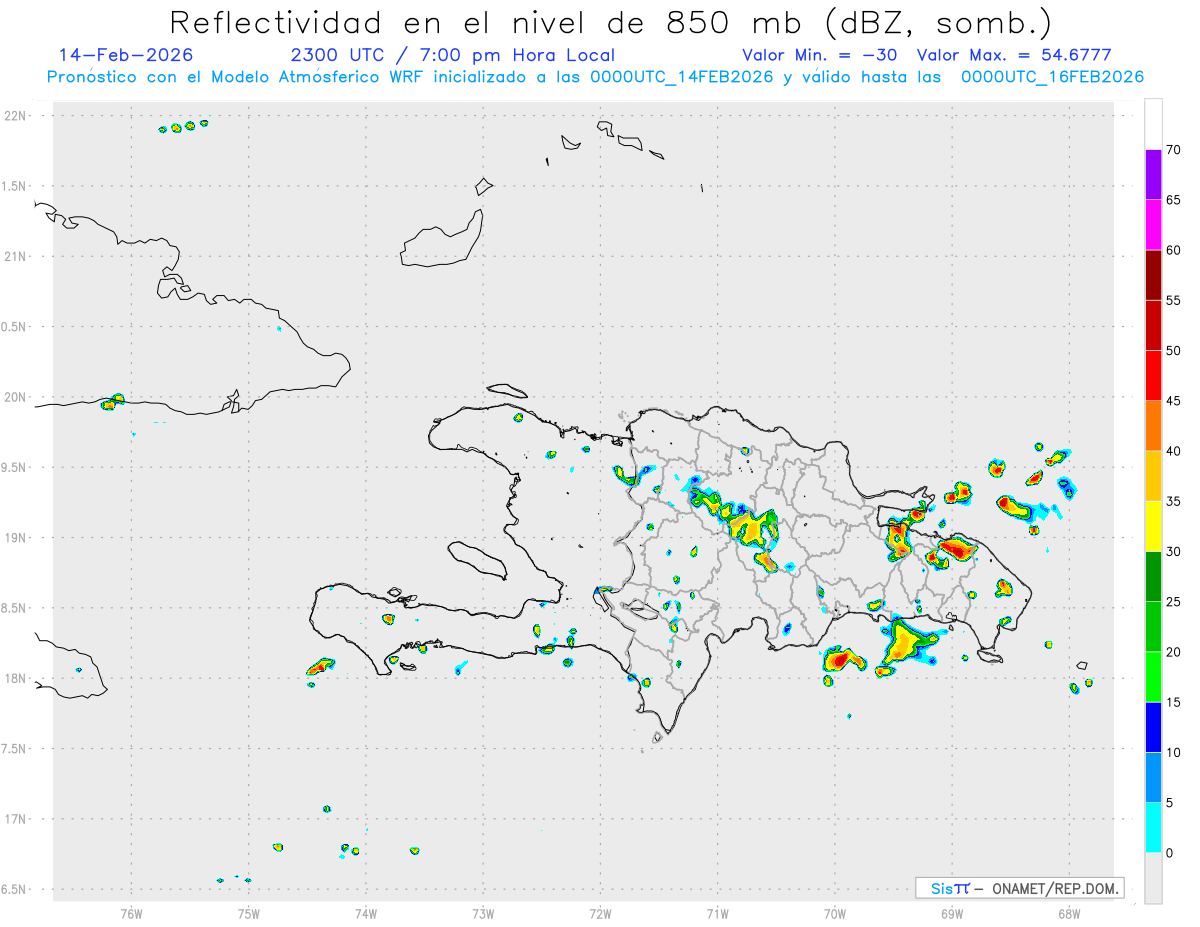The image size is (1200, 927).
Task: Select the 'Valor Max. = 54.6777' value
Action: [x=1014, y=55]
